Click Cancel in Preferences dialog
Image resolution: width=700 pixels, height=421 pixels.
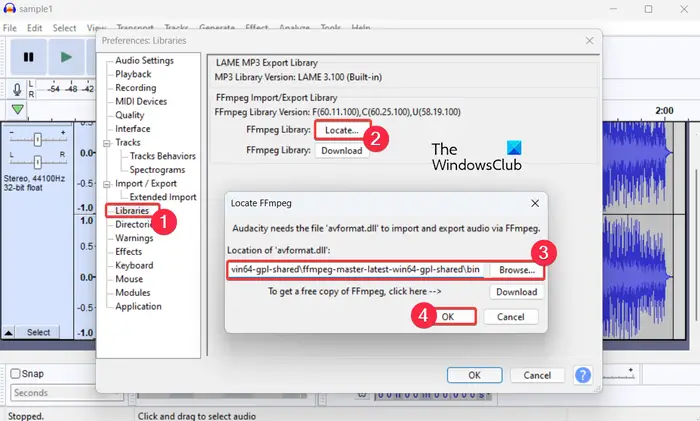click(537, 375)
